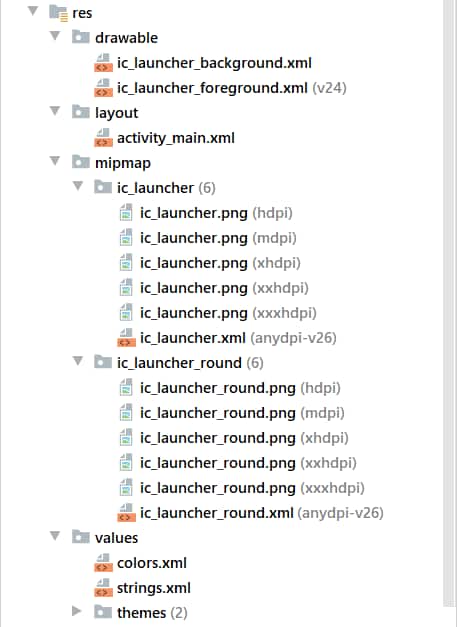
Task: Click the drawable folder icon
Action: tap(81, 37)
